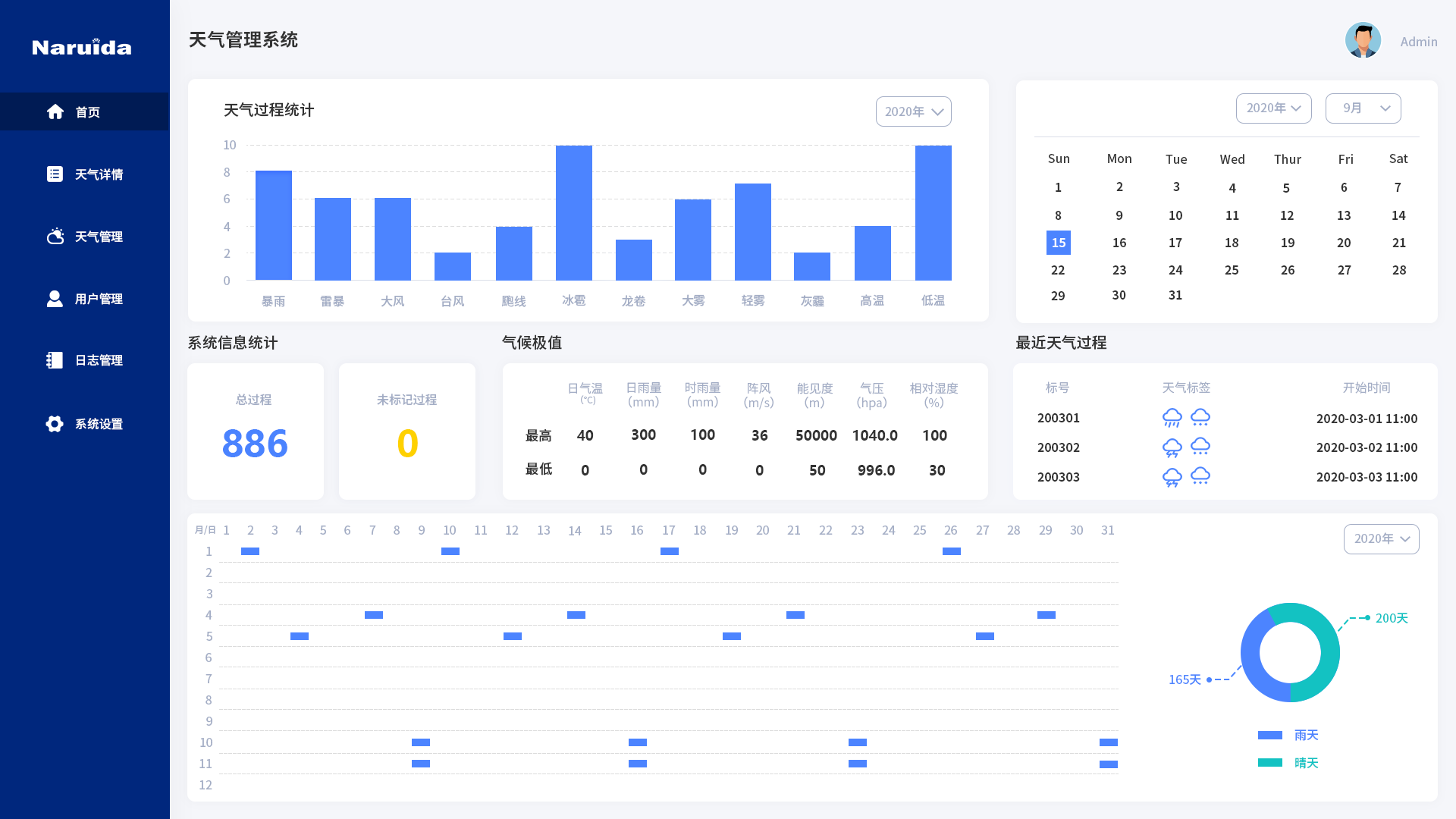Select day 23 in the calendar

pos(1119,270)
